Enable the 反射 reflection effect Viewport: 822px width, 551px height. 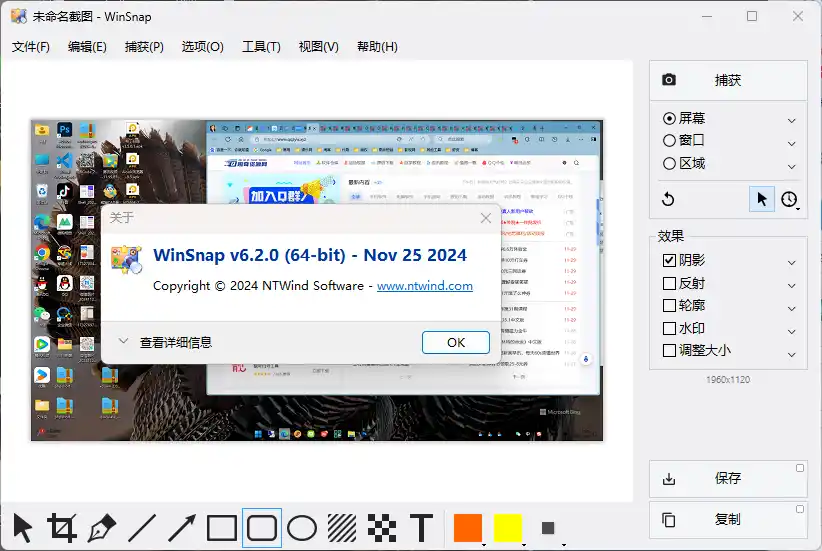[669, 283]
